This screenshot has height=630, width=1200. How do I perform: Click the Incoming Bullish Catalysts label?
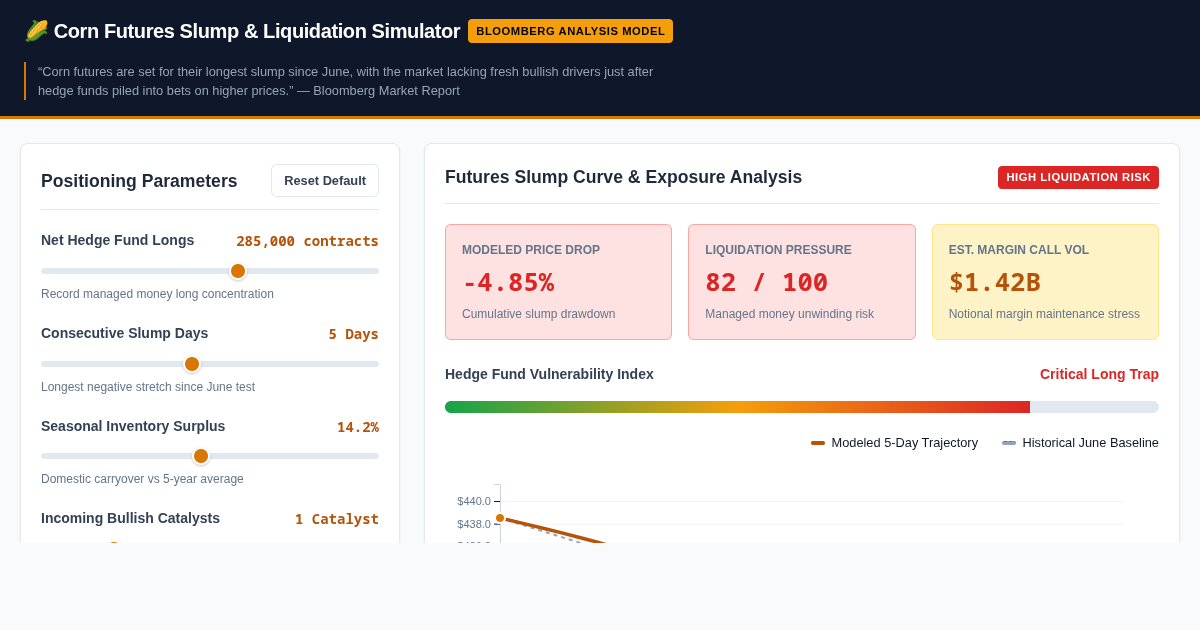(130, 518)
